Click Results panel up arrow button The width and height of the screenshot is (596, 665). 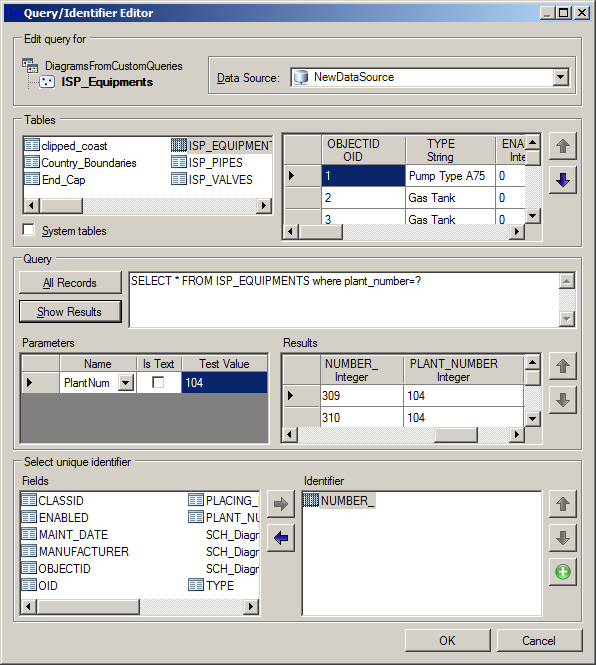[x=562, y=366]
